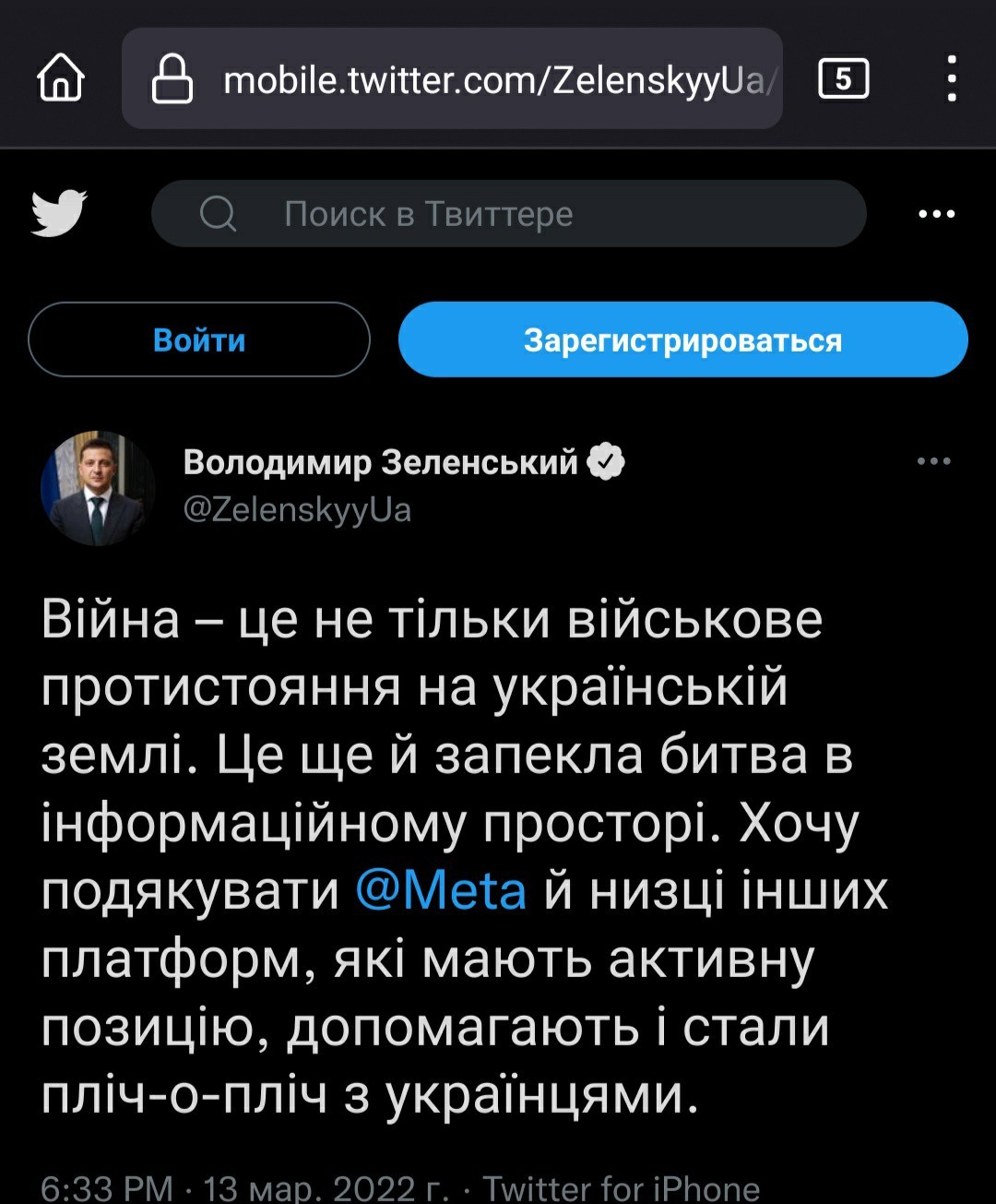996x1204 pixels.
Task: Click the Войти button
Action: click(199, 340)
